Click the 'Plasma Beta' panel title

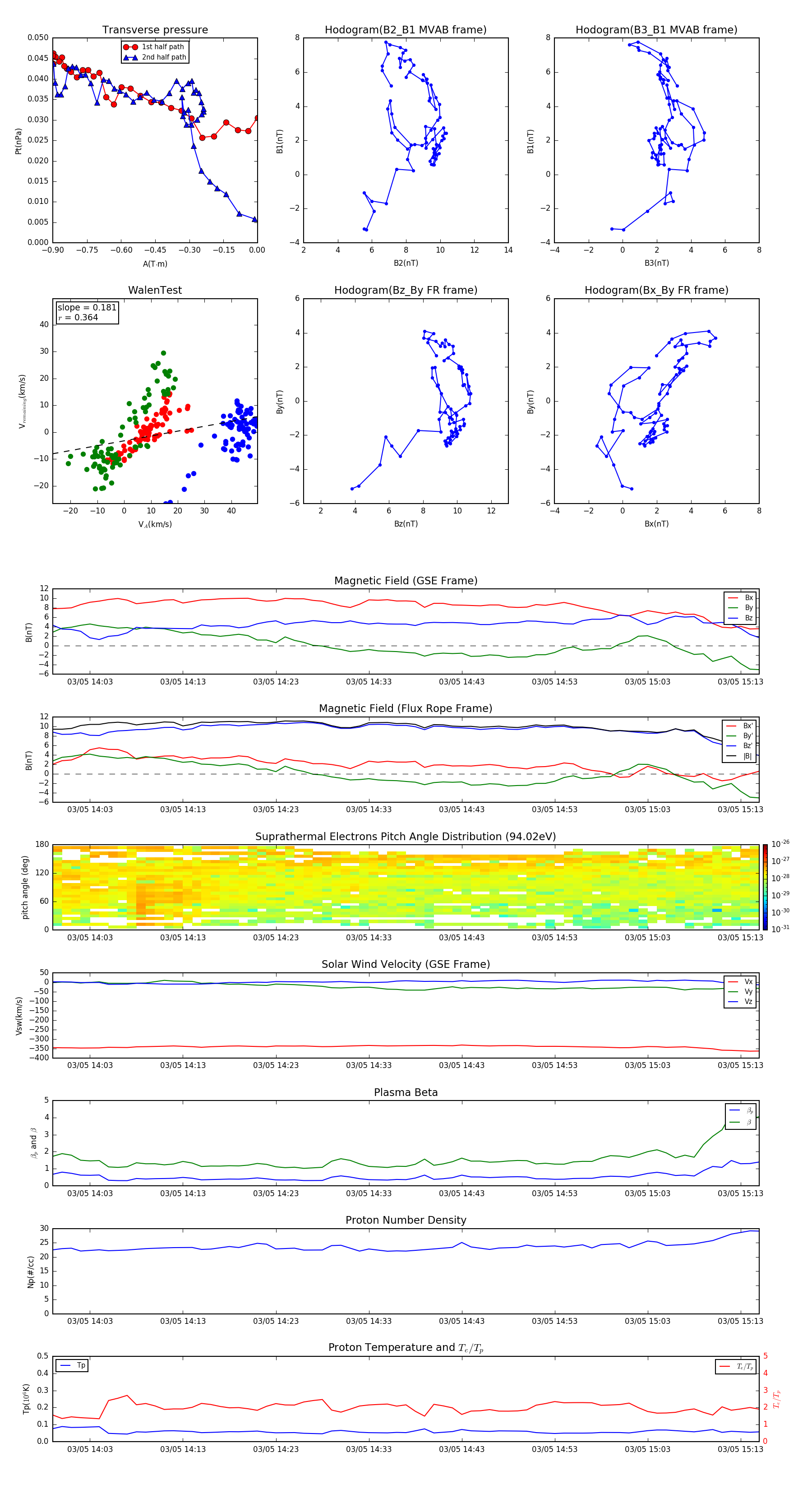[x=406, y=1093]
